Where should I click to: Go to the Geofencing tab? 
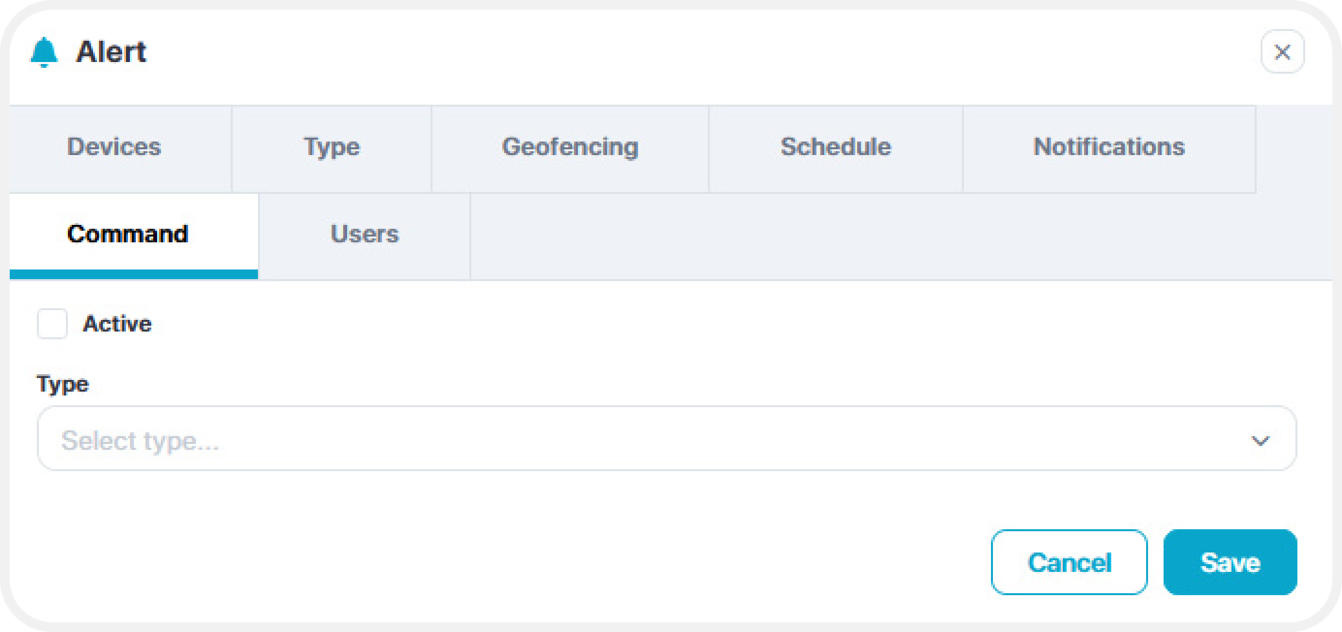click(x=570, y=148)
